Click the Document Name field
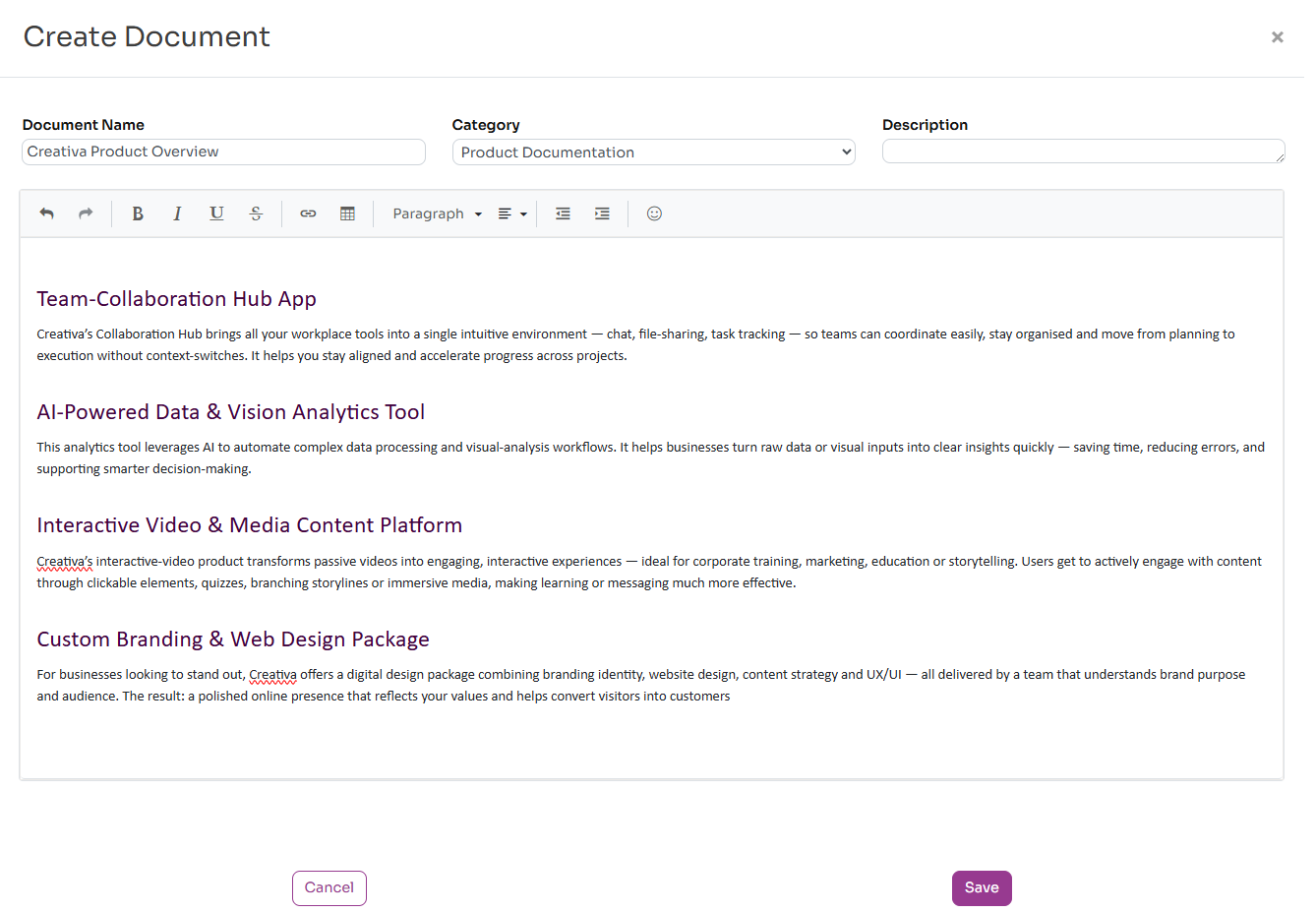 click(x=223, y=152)
